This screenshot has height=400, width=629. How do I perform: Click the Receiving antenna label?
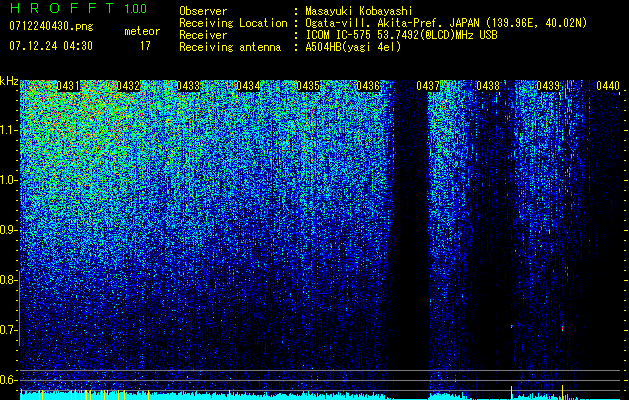(x=230, y=47)
